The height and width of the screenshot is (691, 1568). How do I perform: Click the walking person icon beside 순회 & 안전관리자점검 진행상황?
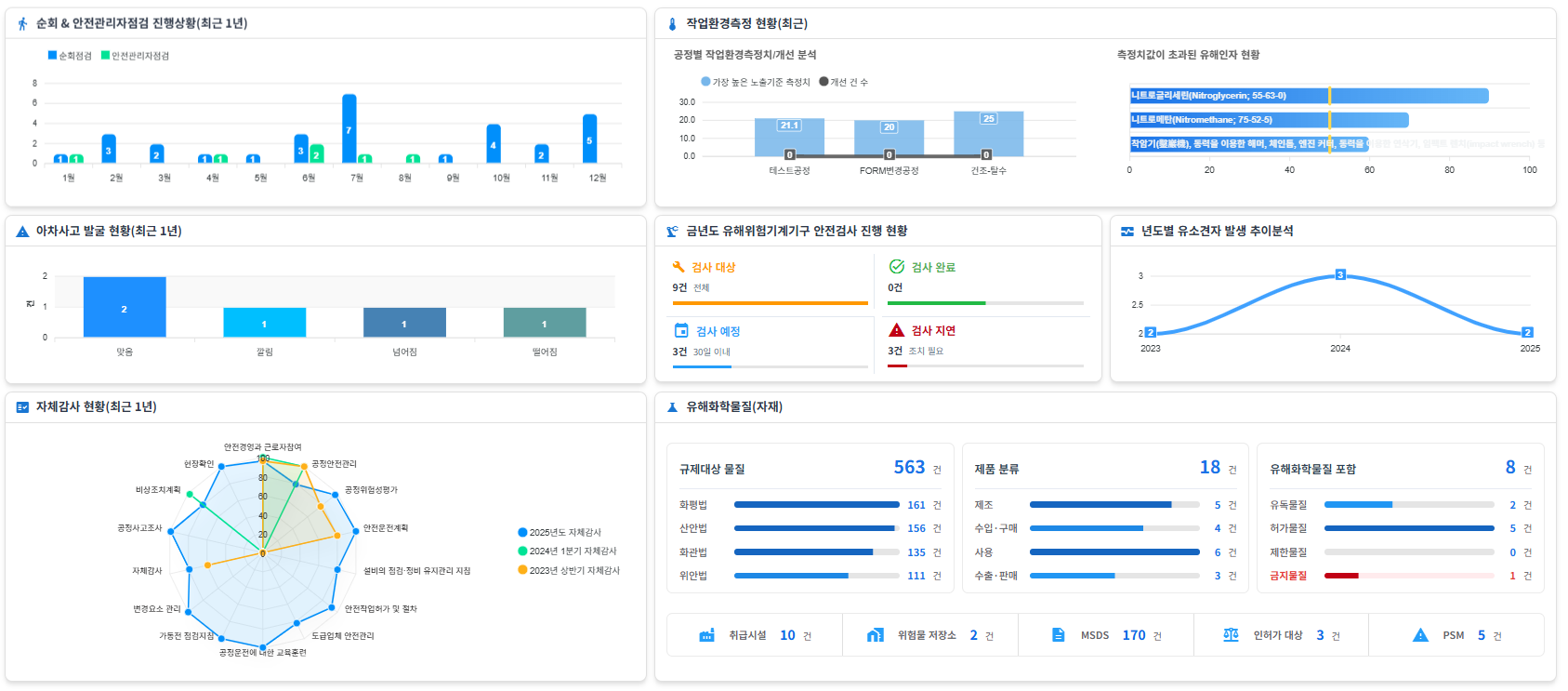22,23
